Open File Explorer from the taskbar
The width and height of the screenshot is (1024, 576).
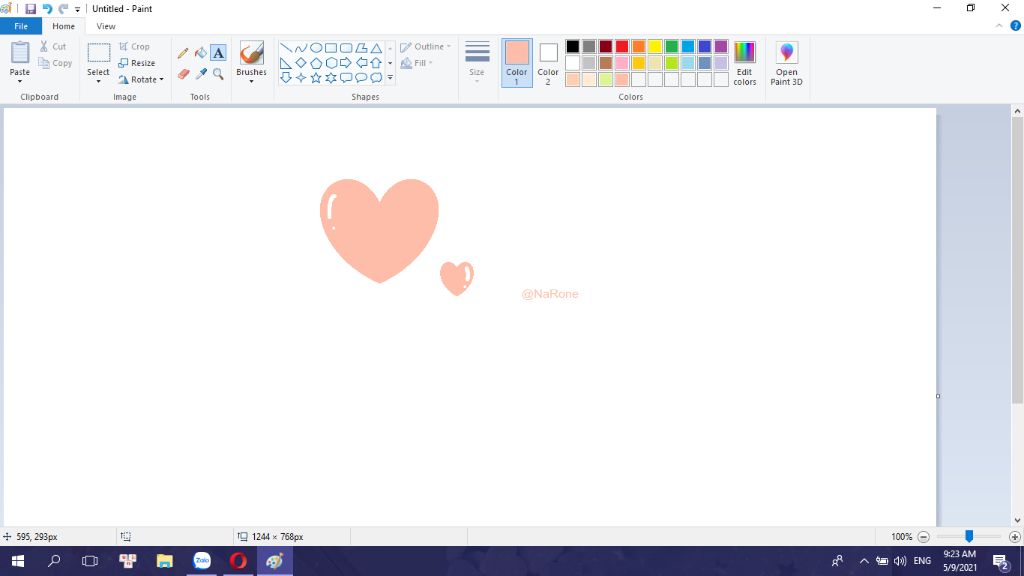pos(165,561)
